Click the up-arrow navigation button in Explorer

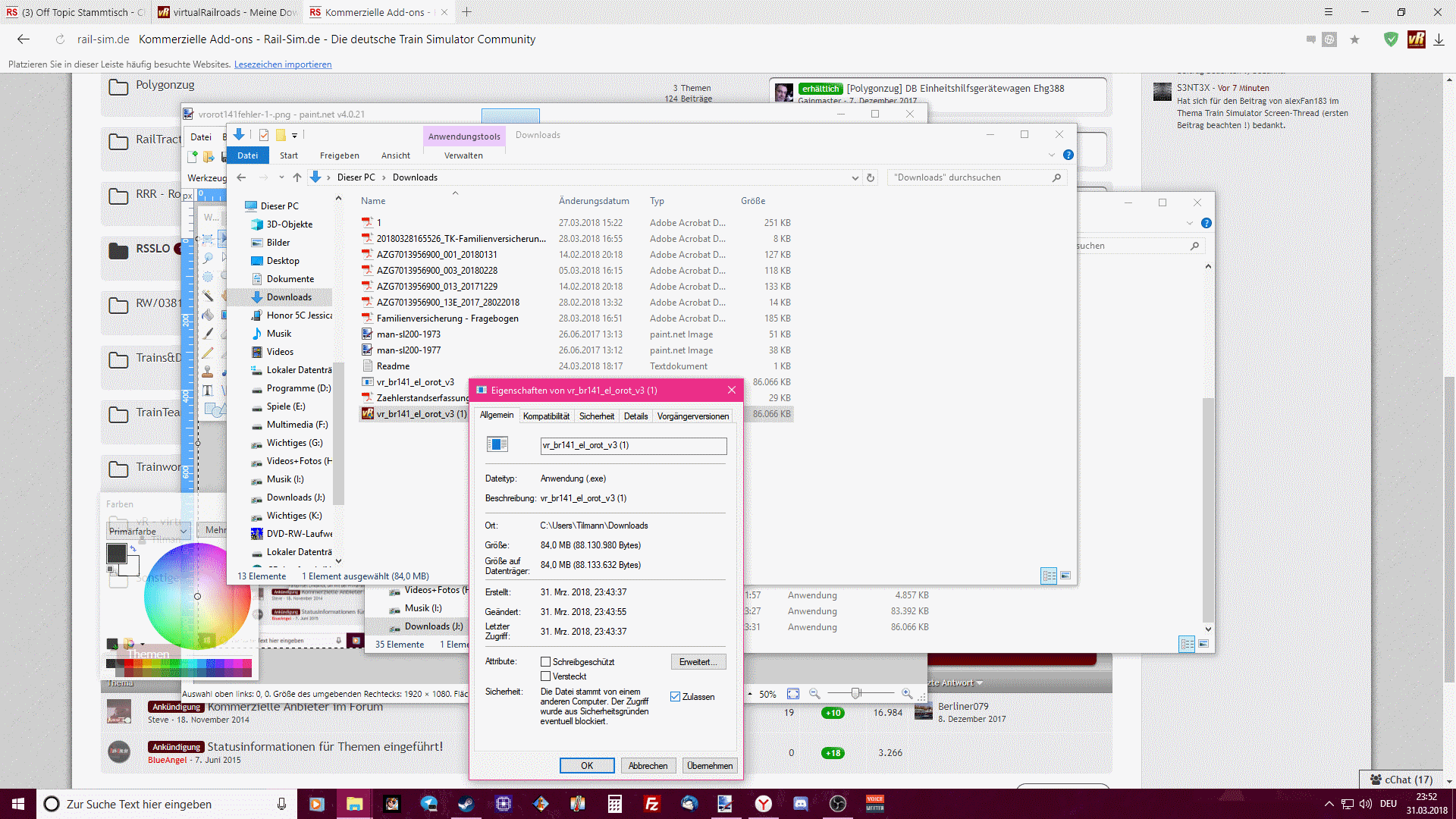pyautogui.click(x=297, y=177)
